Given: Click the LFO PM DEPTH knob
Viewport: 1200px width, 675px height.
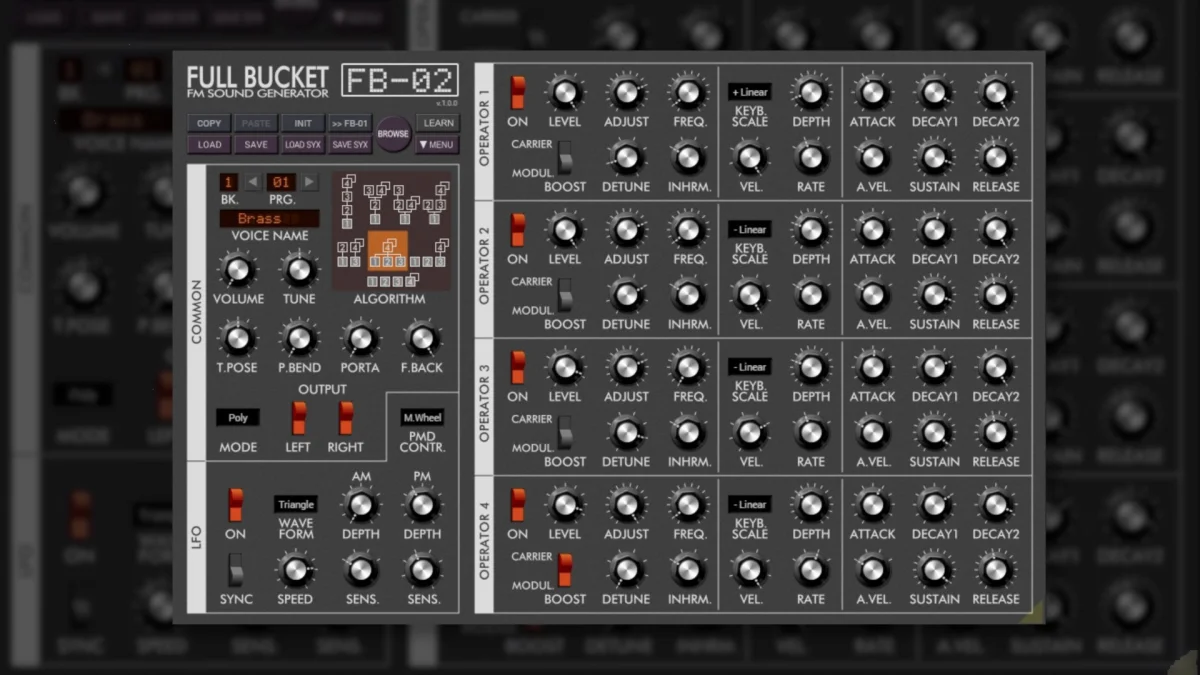Looking at the screenshot, I should tap(422, 505).
